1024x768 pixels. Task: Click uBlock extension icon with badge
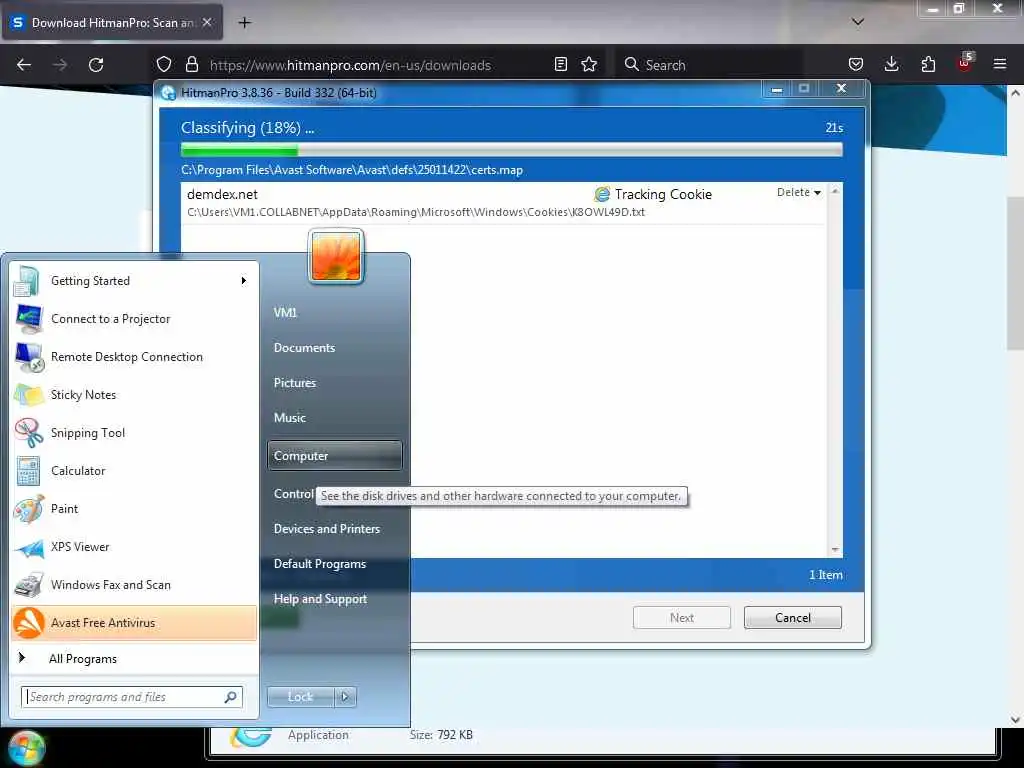tap(965, 63)
